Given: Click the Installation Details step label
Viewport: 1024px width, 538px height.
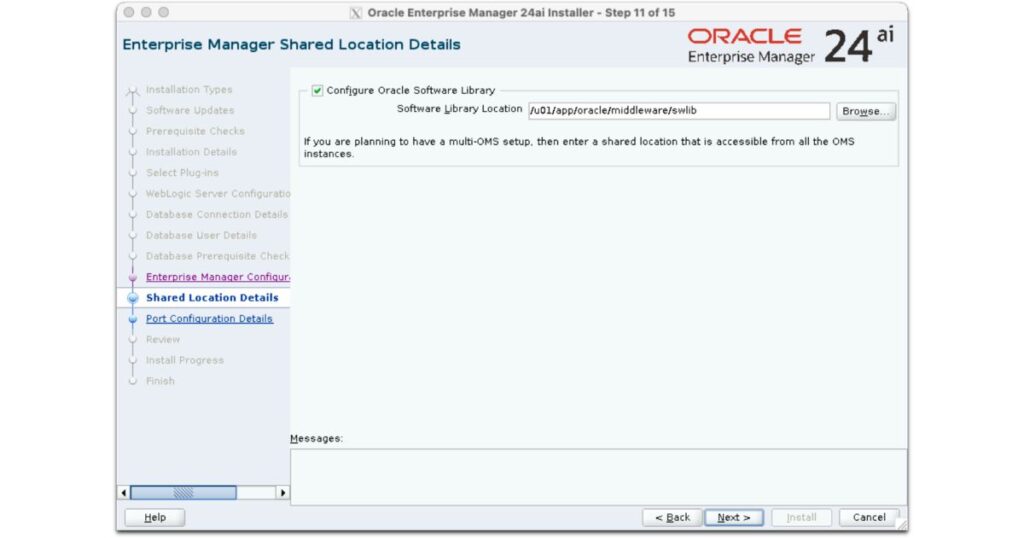Looking at the screenshot, I should pyautogui.click(x=191, y=152).
